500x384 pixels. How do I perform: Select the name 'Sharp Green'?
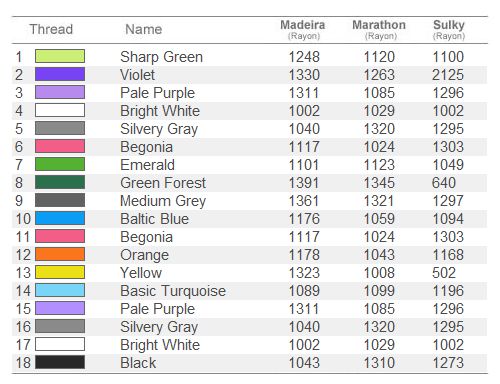162,57
